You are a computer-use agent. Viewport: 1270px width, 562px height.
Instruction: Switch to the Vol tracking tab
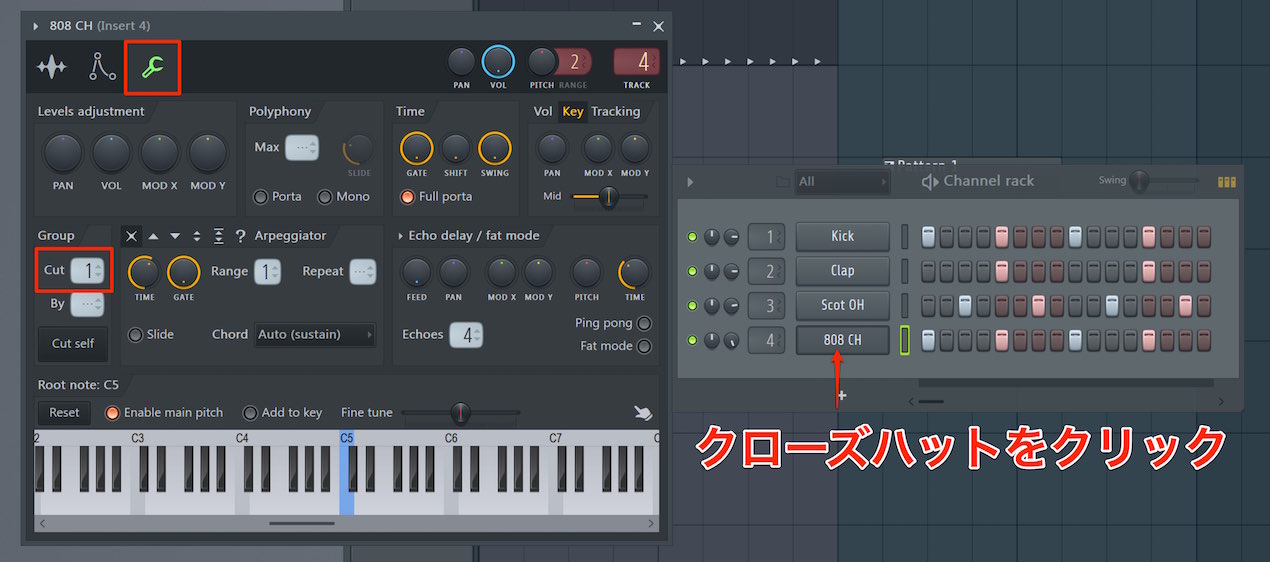click(x=543, y=111)
